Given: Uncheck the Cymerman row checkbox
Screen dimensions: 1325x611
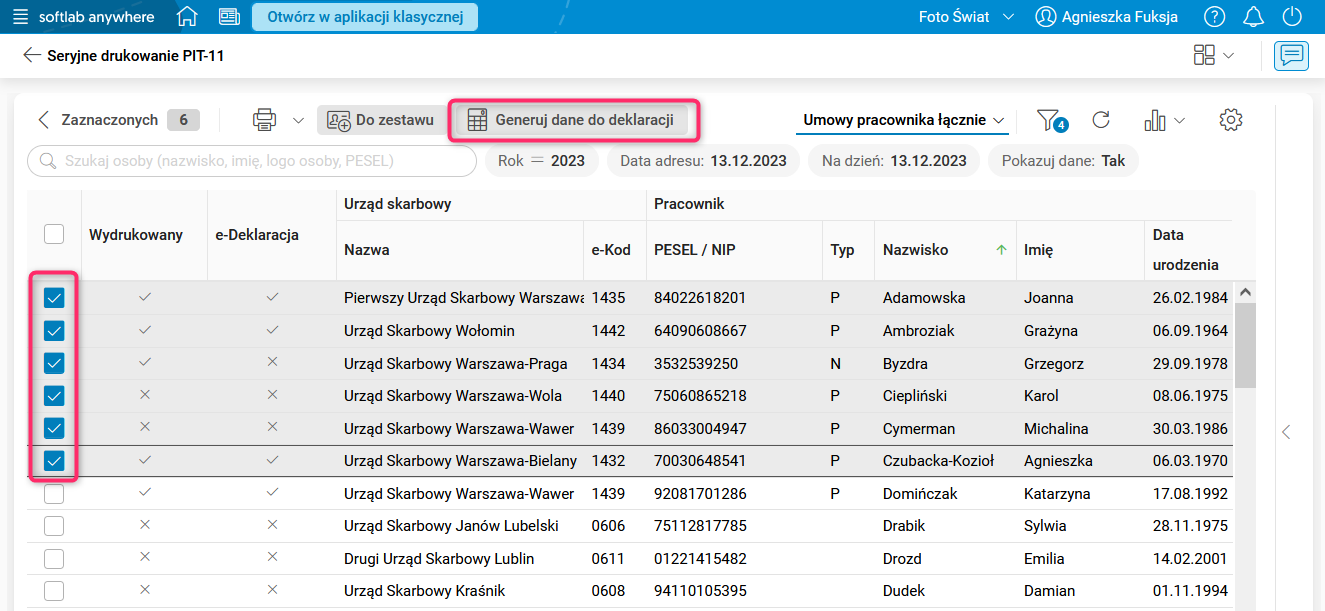Looking at the screenshot, I should (x=54, y=428).
